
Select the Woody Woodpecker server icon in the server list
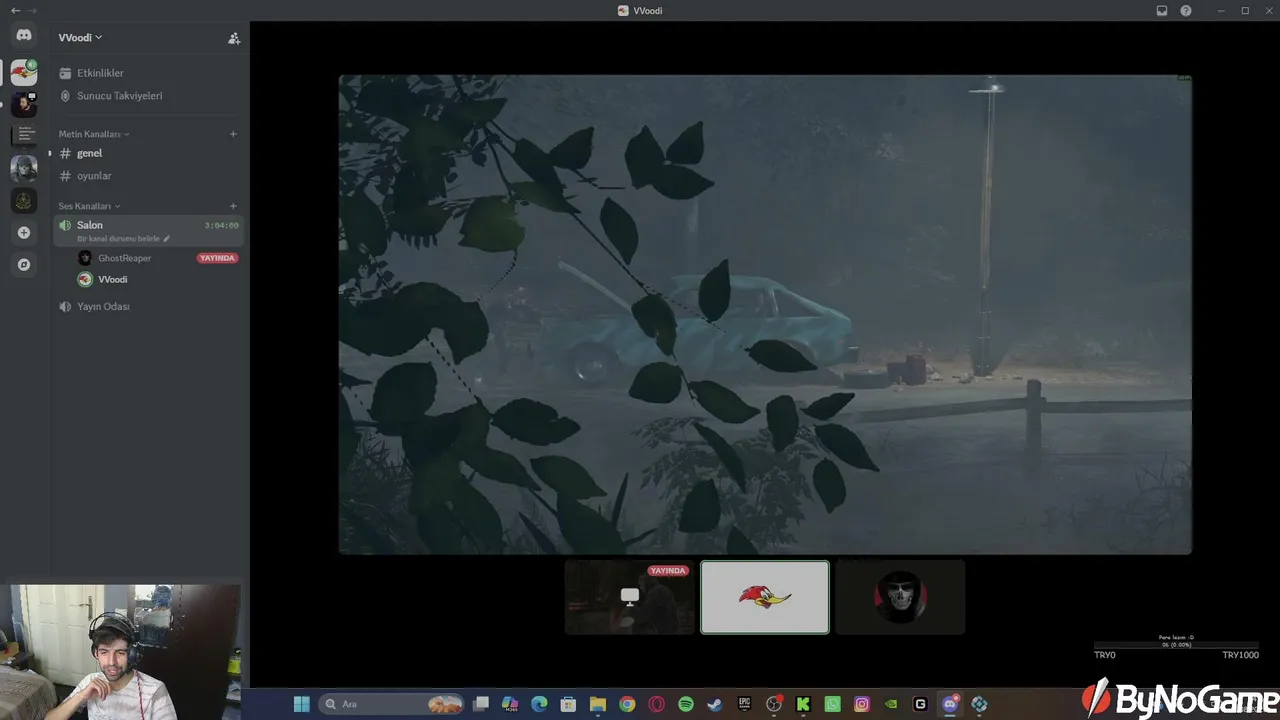point(24,72)
